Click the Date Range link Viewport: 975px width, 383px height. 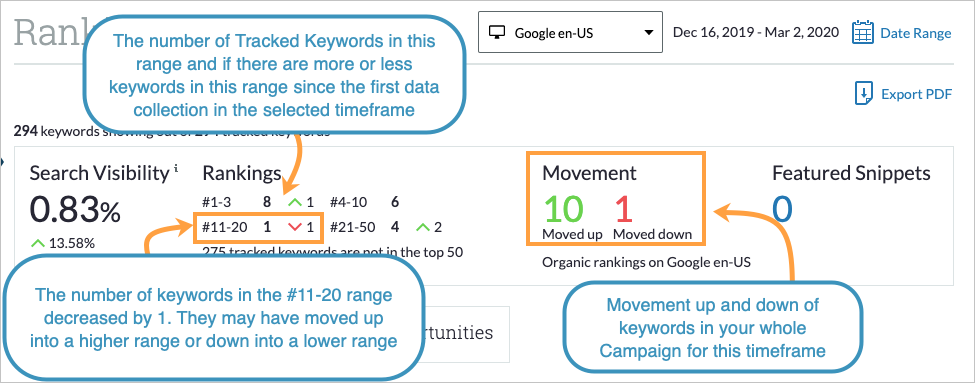click(915, 33)
